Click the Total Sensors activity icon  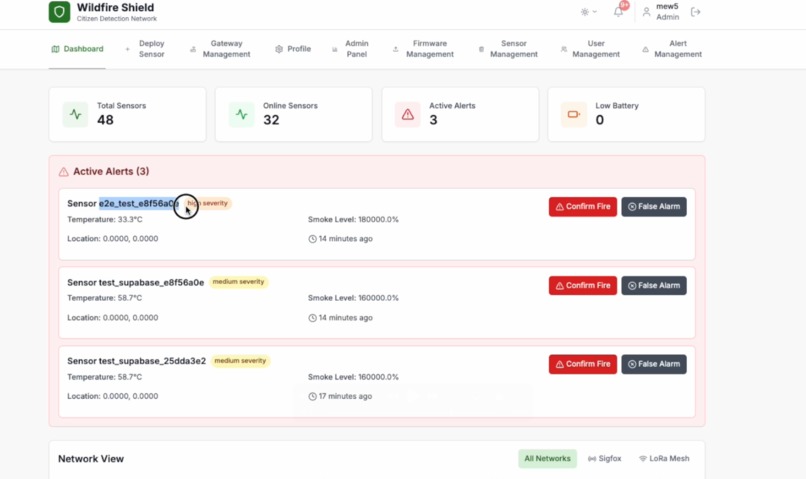(76, 114)
